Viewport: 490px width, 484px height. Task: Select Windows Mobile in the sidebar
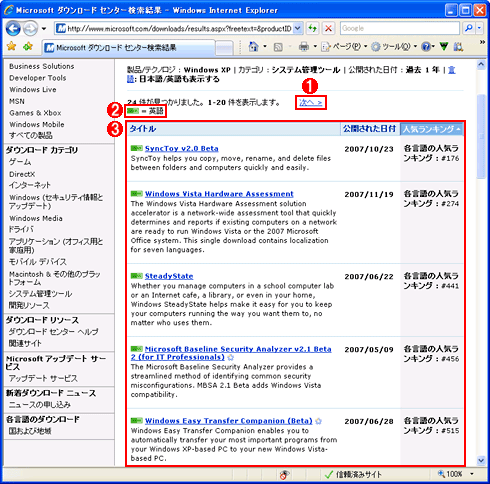pyautogui.click(x=37, y=125)
